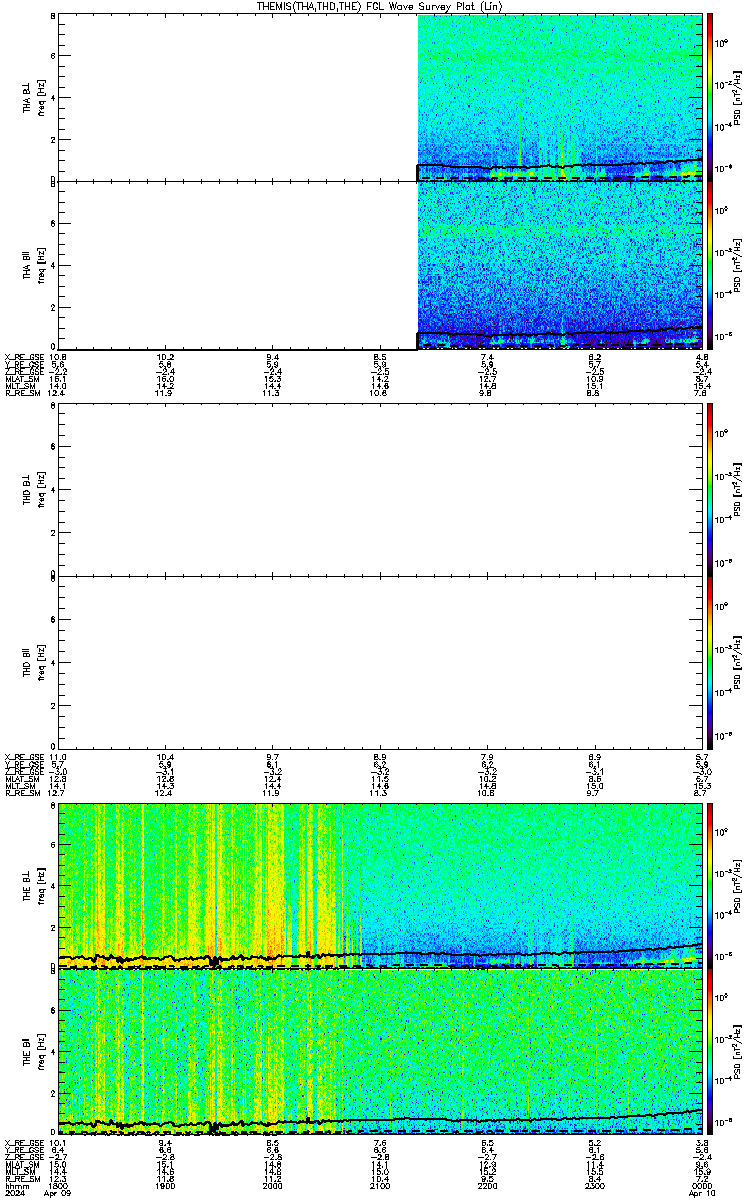The width and height of the screenshot is (750, 1200).
Task: Click the PSD color bar beside THE B-parallel
Action: [x=710, y=1051]
